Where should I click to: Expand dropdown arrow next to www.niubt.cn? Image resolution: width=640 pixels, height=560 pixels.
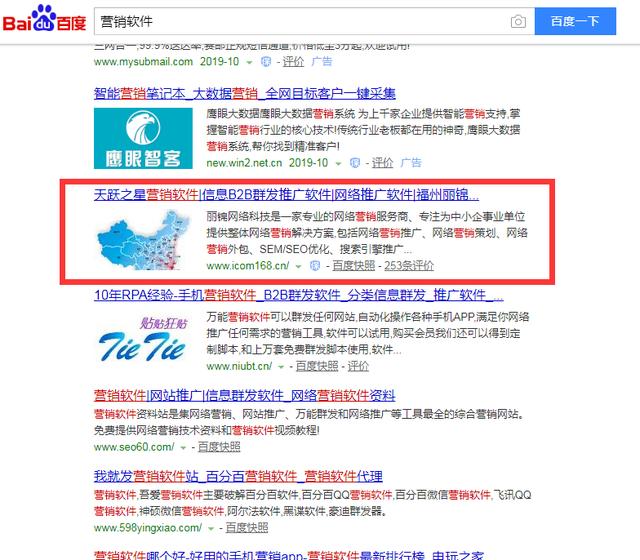281,367
